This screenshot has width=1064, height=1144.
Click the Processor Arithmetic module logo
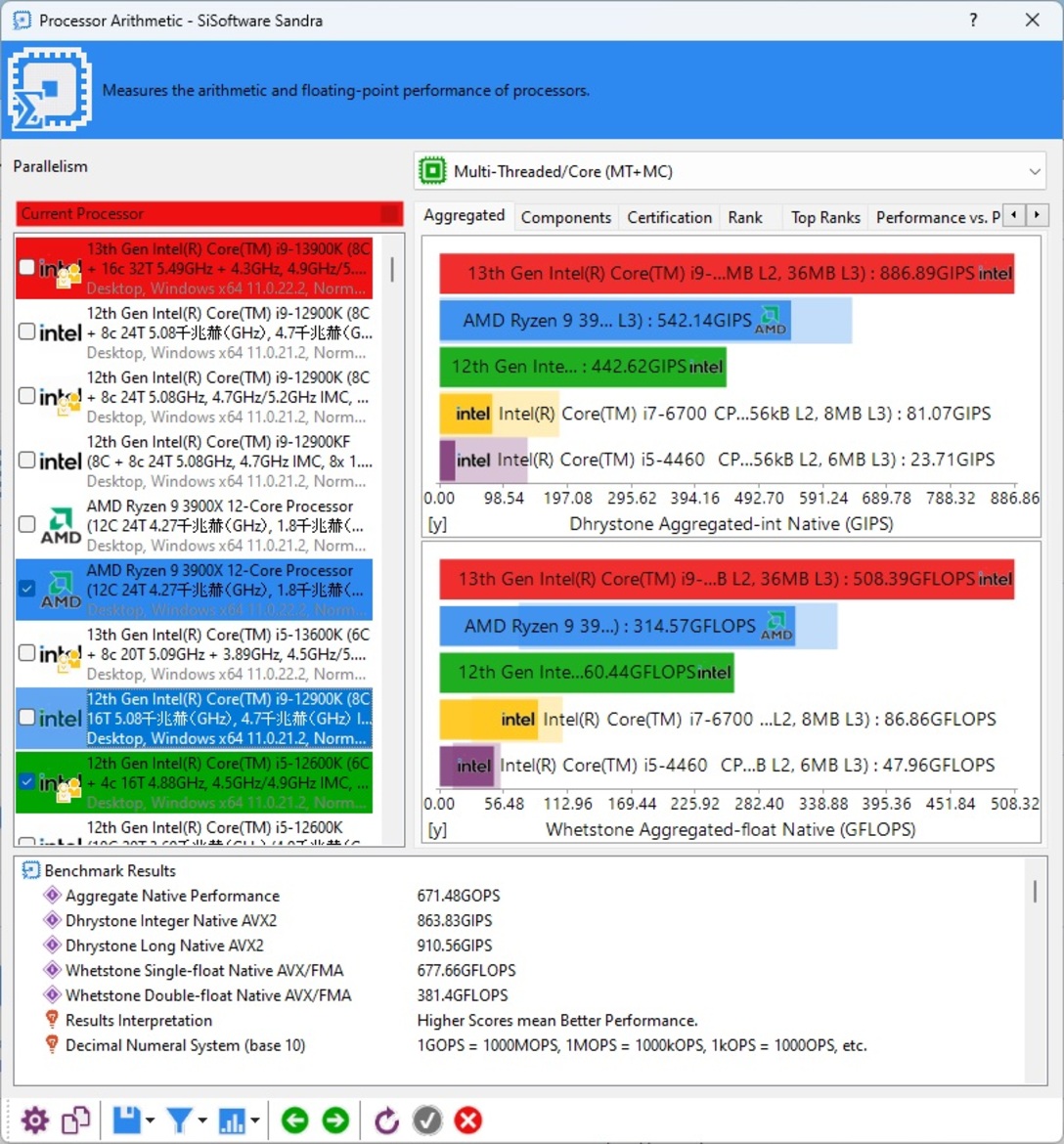click(50, 89)
